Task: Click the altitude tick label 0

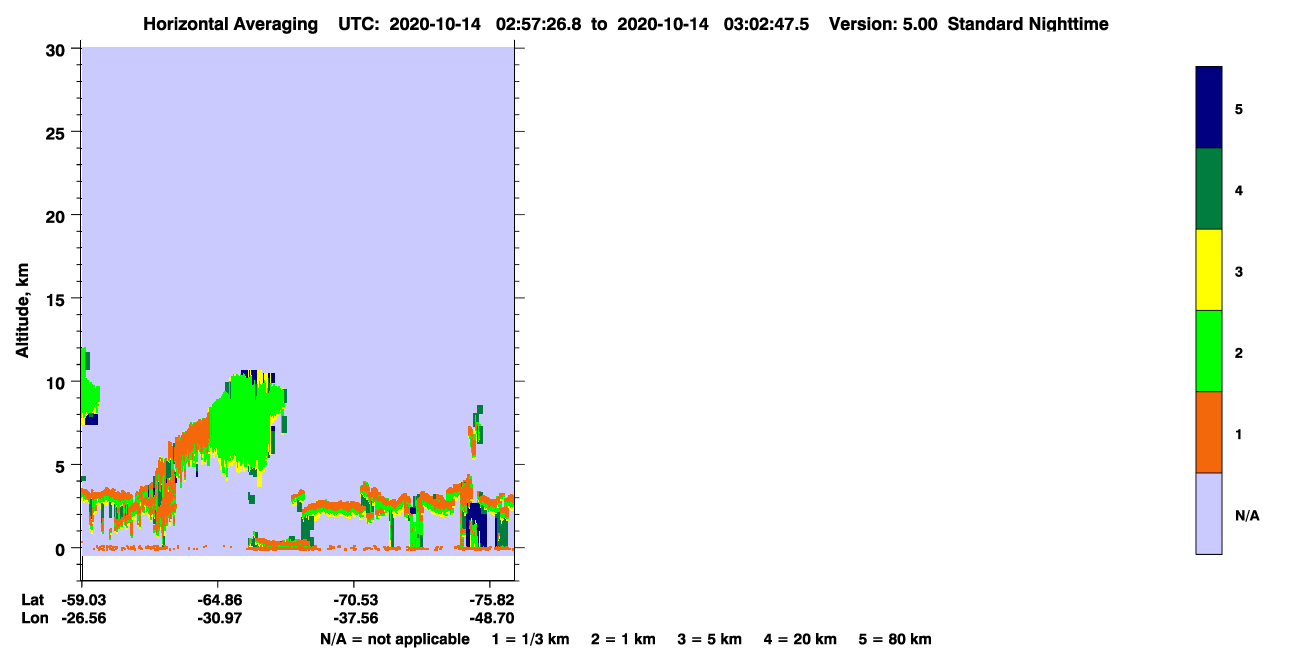Action: tap(62, 548)
